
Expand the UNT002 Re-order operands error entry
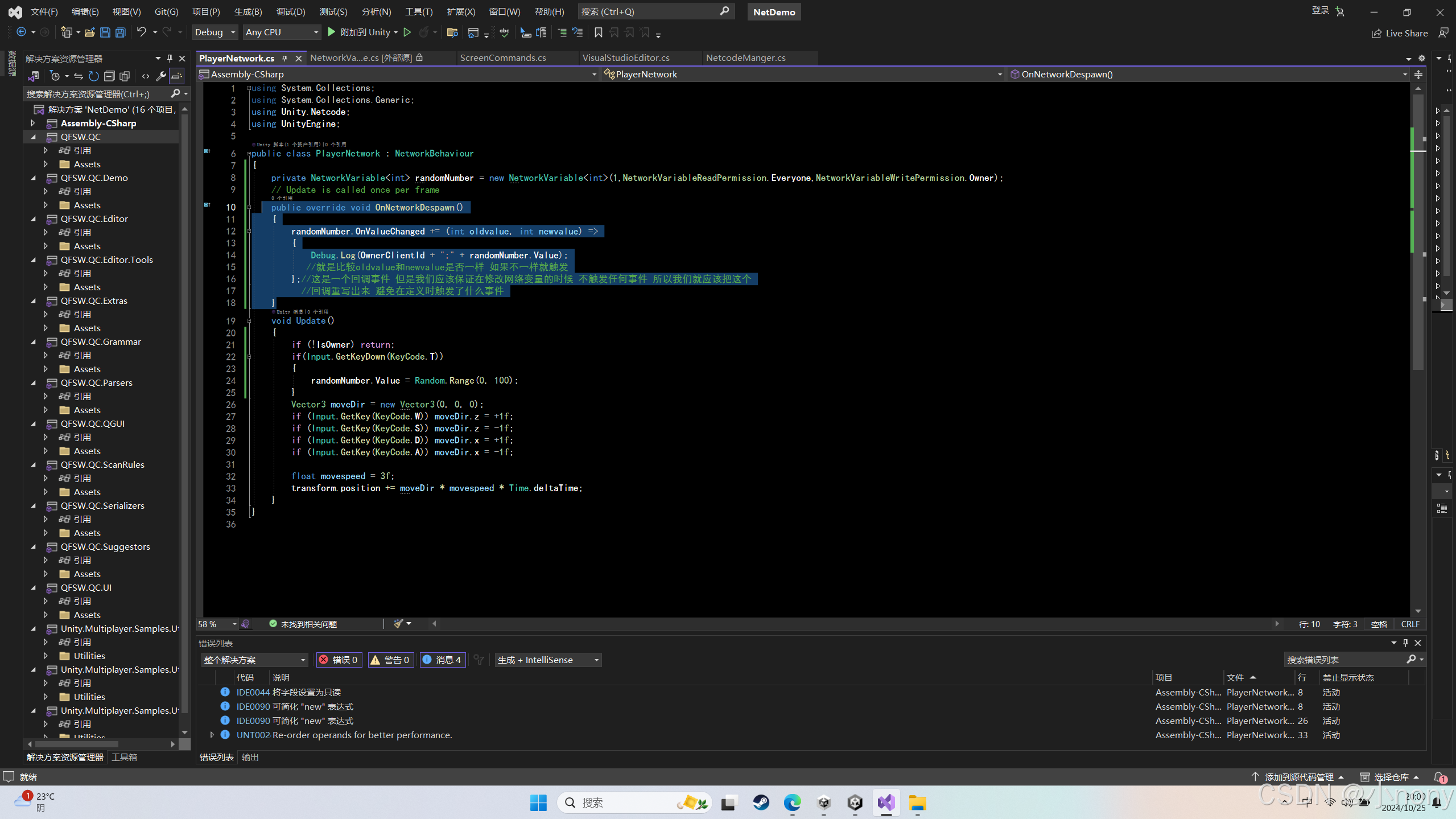[x=212, y=735]
